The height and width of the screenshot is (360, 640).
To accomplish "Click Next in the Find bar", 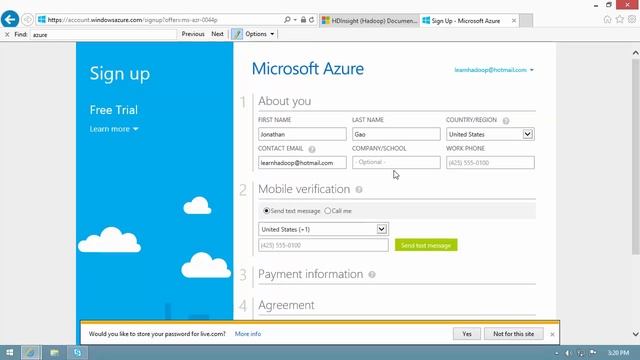I will point(217,34).
